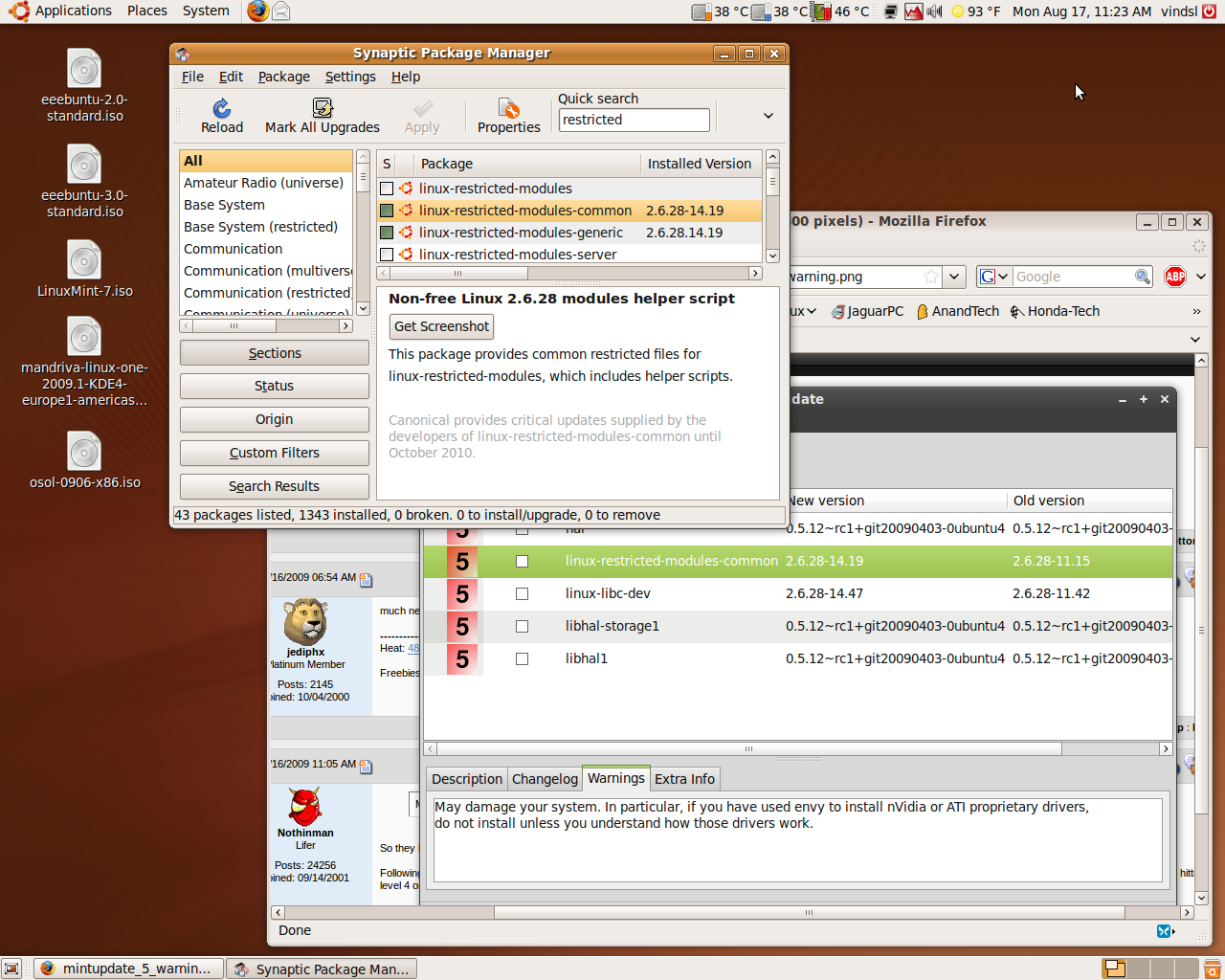Check the libhal1 update checkbox
The width and height of the screenshot is (1225, 980).
522,658
